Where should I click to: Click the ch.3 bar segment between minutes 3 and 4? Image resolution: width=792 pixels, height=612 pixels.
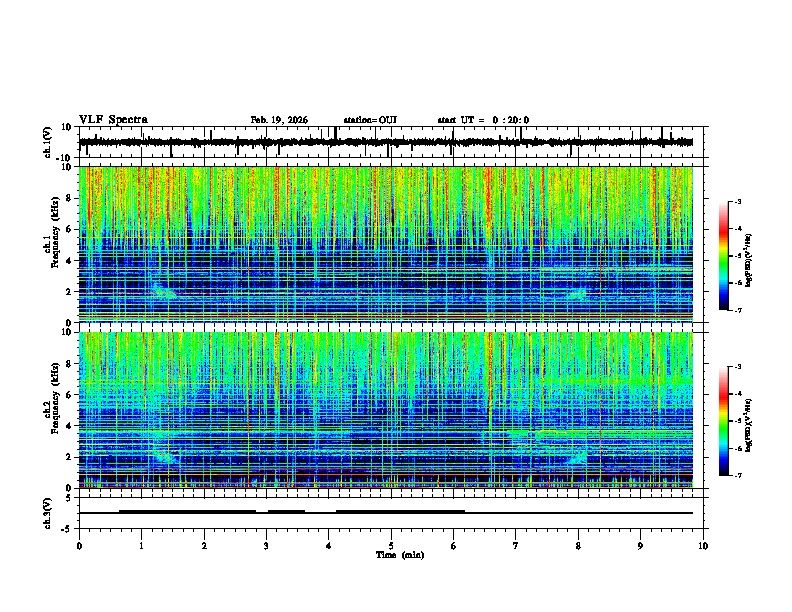pos(286,512)
